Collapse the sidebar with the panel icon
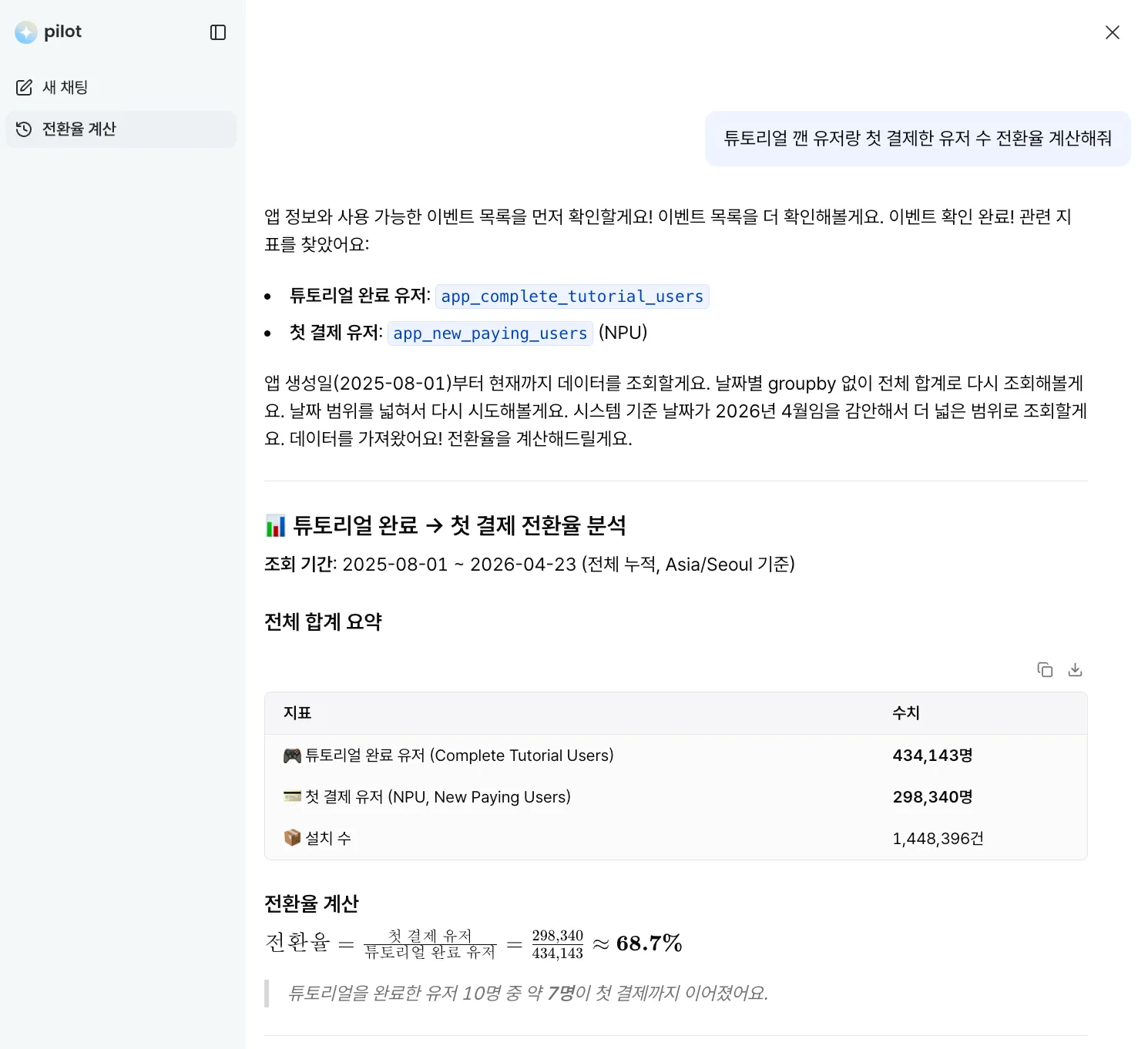The image size is (1148, 1049). [x=218, y=32]
